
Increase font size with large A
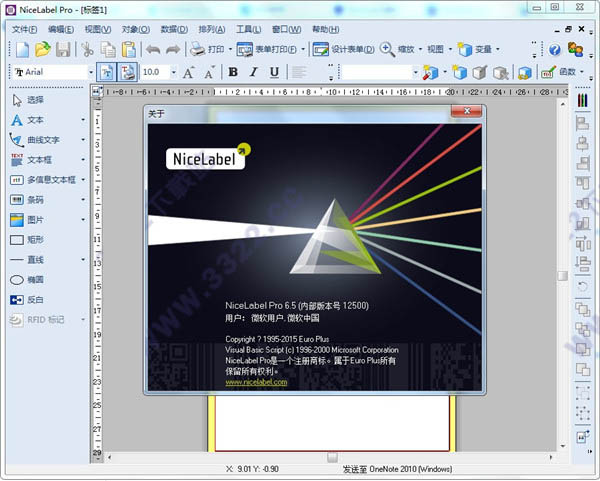click(x=188, y=72)
